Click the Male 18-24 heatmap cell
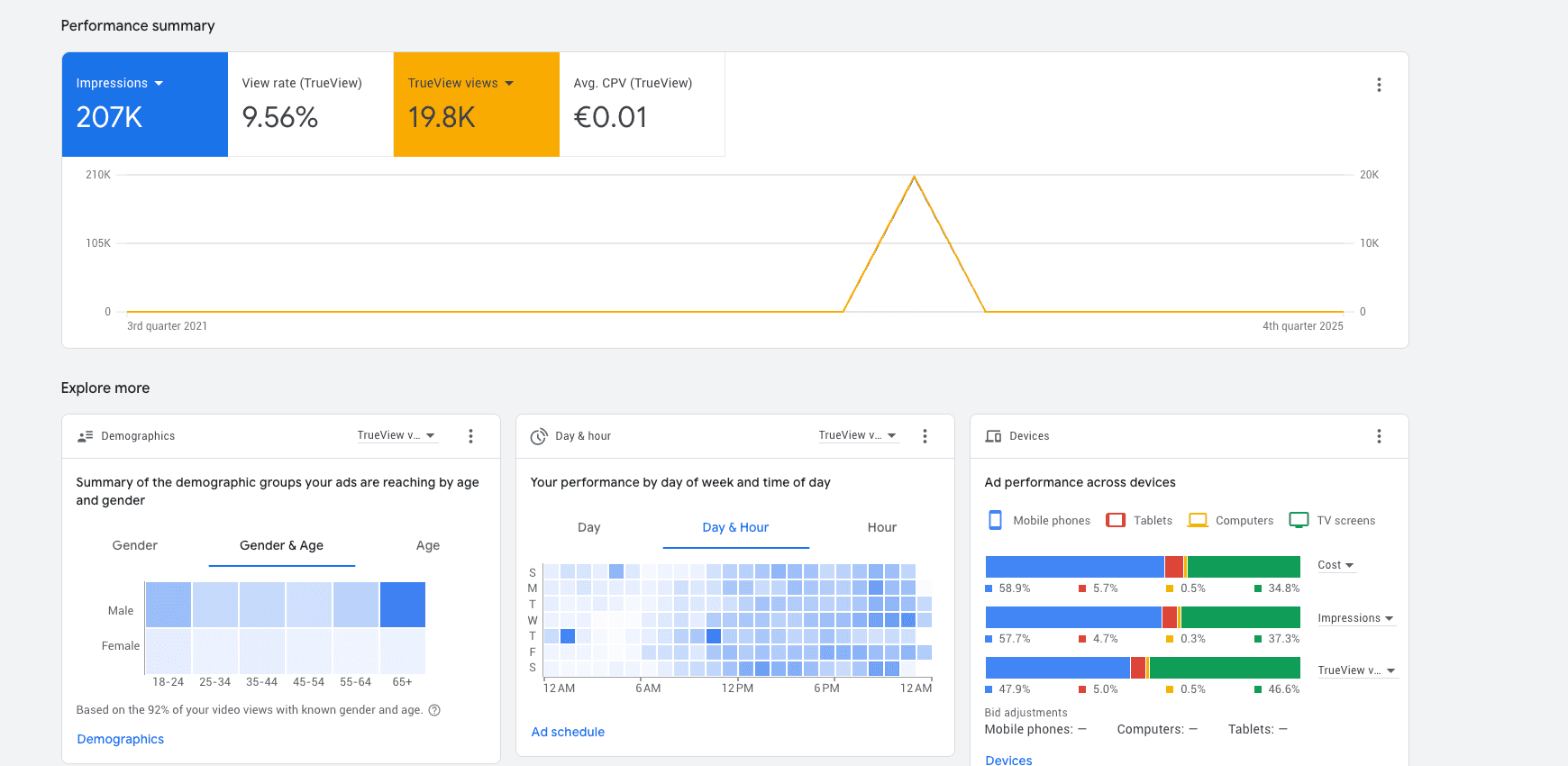This screenshot has width=1568, height=766. click(x=169, y=605)
